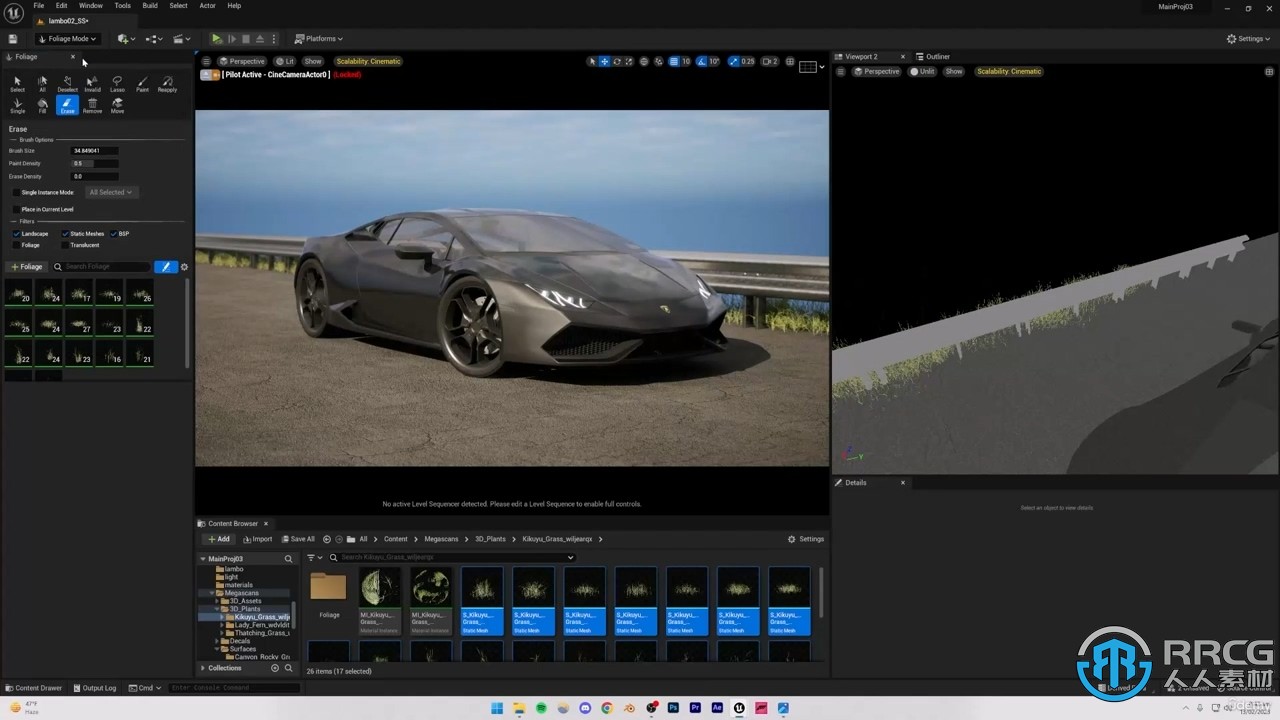1280x720 pixels.
Task: Uncheck the Landscape filter
Action: click(x=16, y=233)
